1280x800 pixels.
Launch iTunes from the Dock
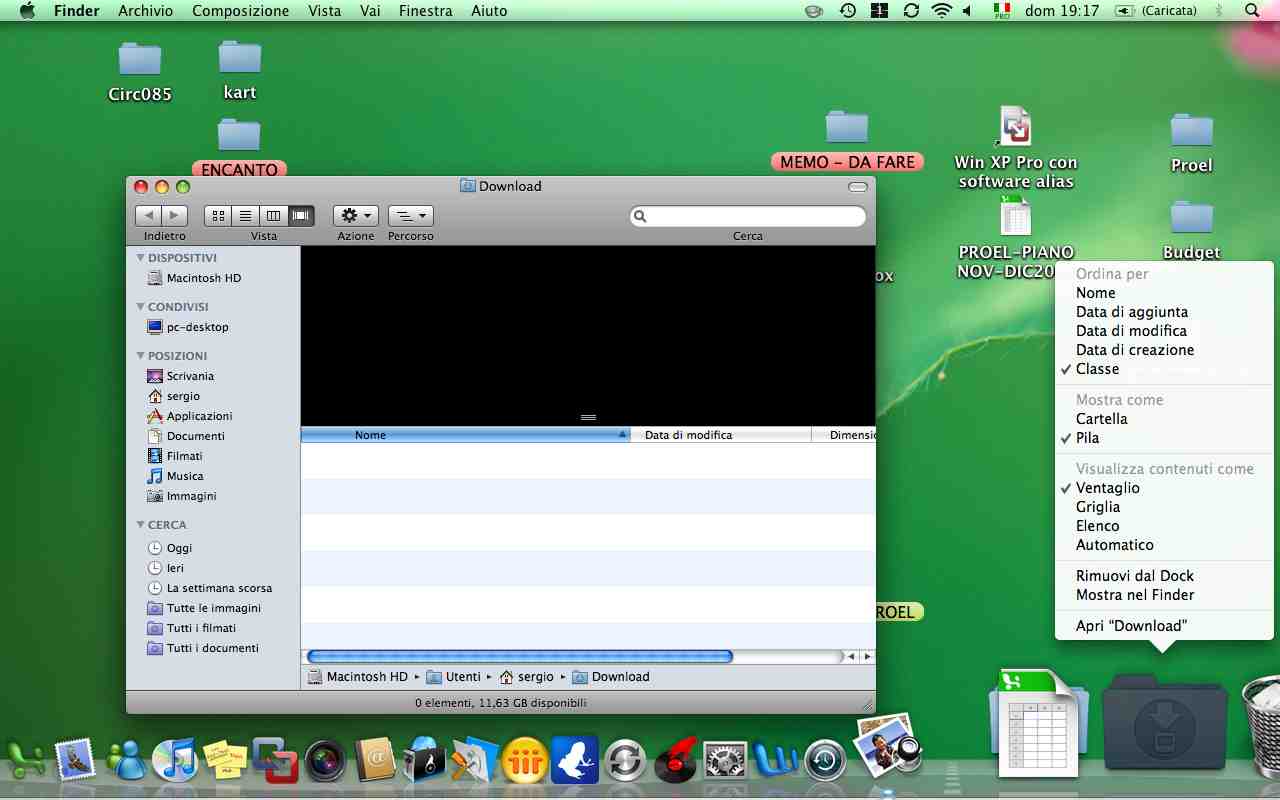click(x=175, y=761)
